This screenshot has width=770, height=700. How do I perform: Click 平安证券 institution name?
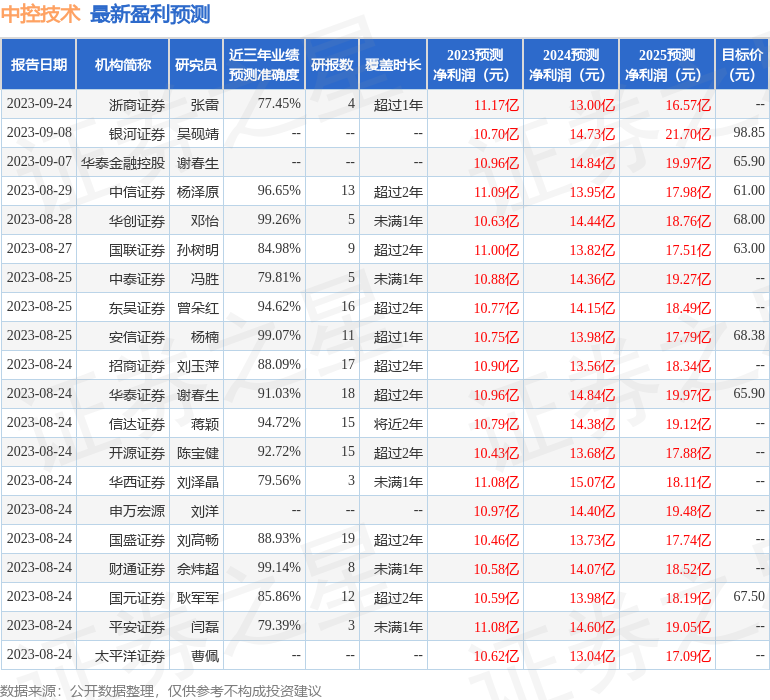click(137, 627)
